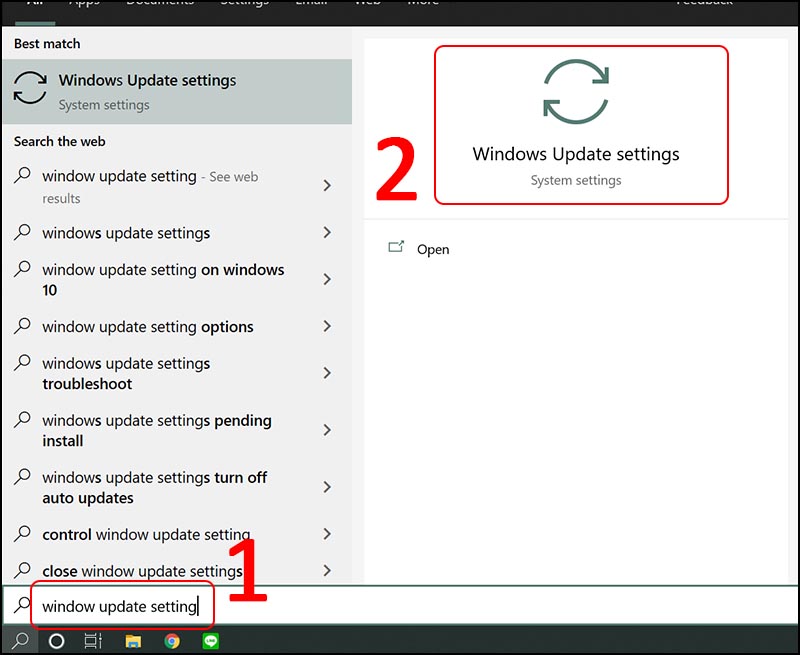Viewport: 800px width, 655px height.
Task: Open Task View on the taskbar
Action: click(x=93, y=640)
